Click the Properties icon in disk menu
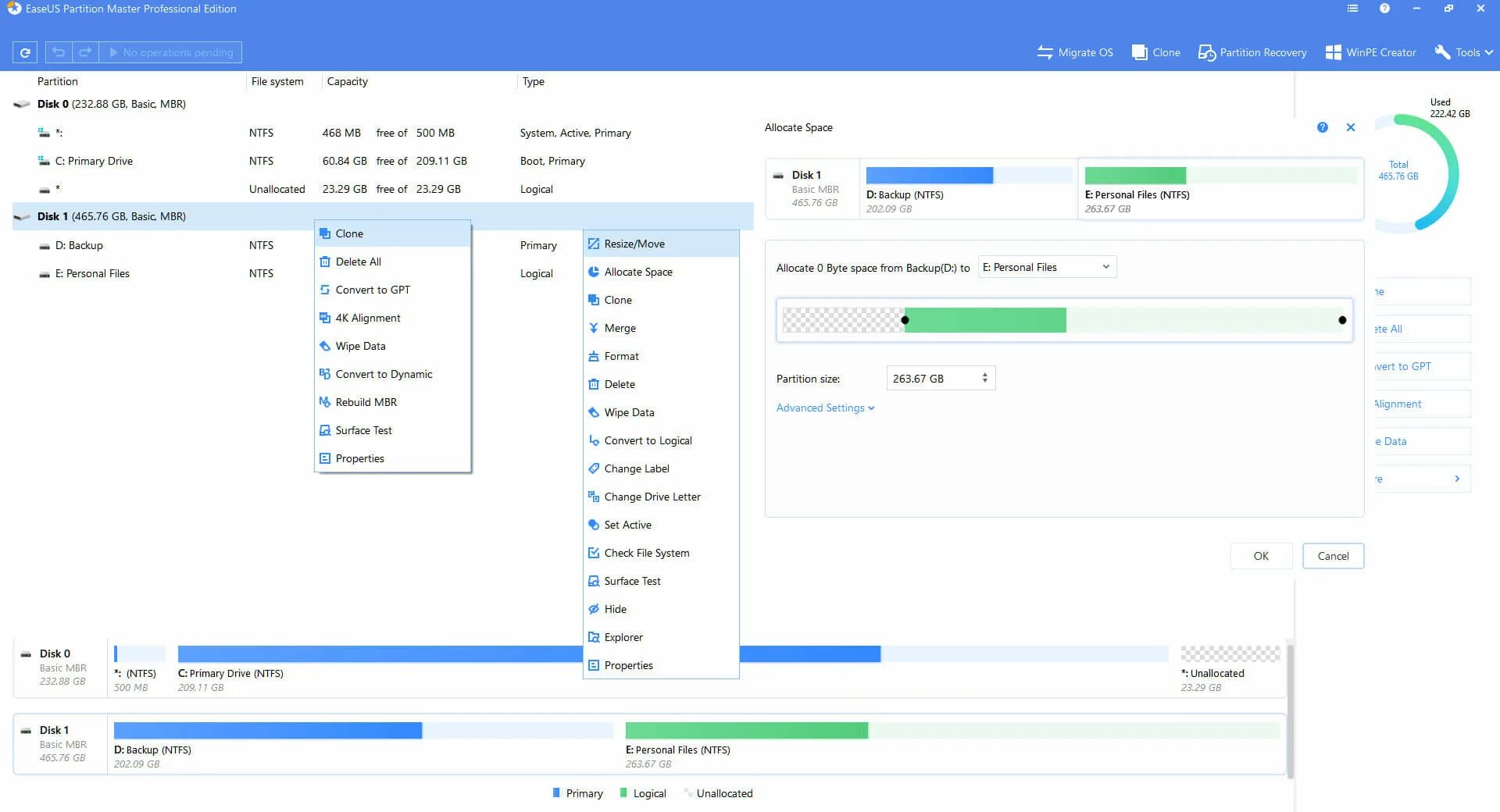The image size is (1500, 812). point(325,458)
